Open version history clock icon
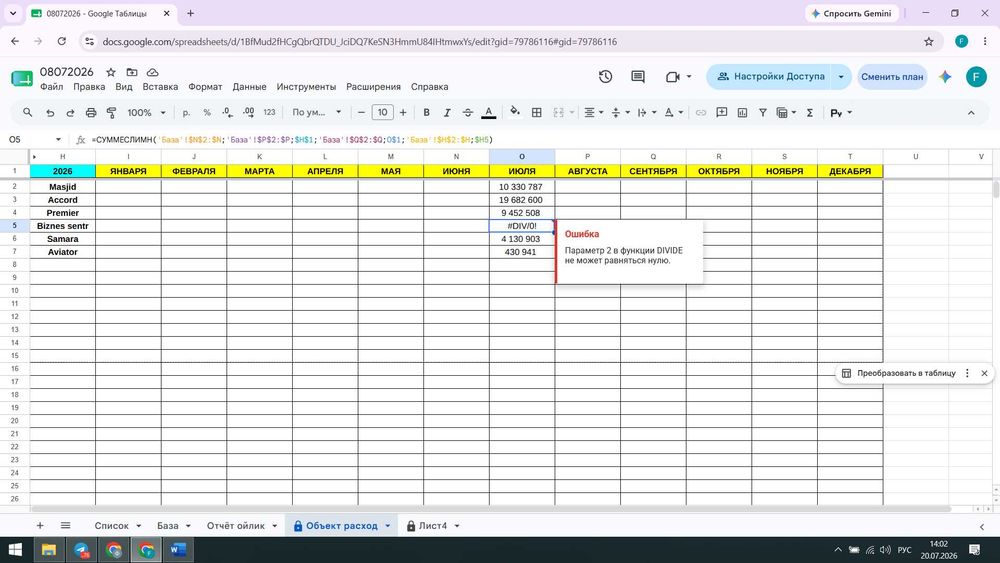The height and width of the screenshot is (563, 1000). pyautogui.click(x=605, y=77)
